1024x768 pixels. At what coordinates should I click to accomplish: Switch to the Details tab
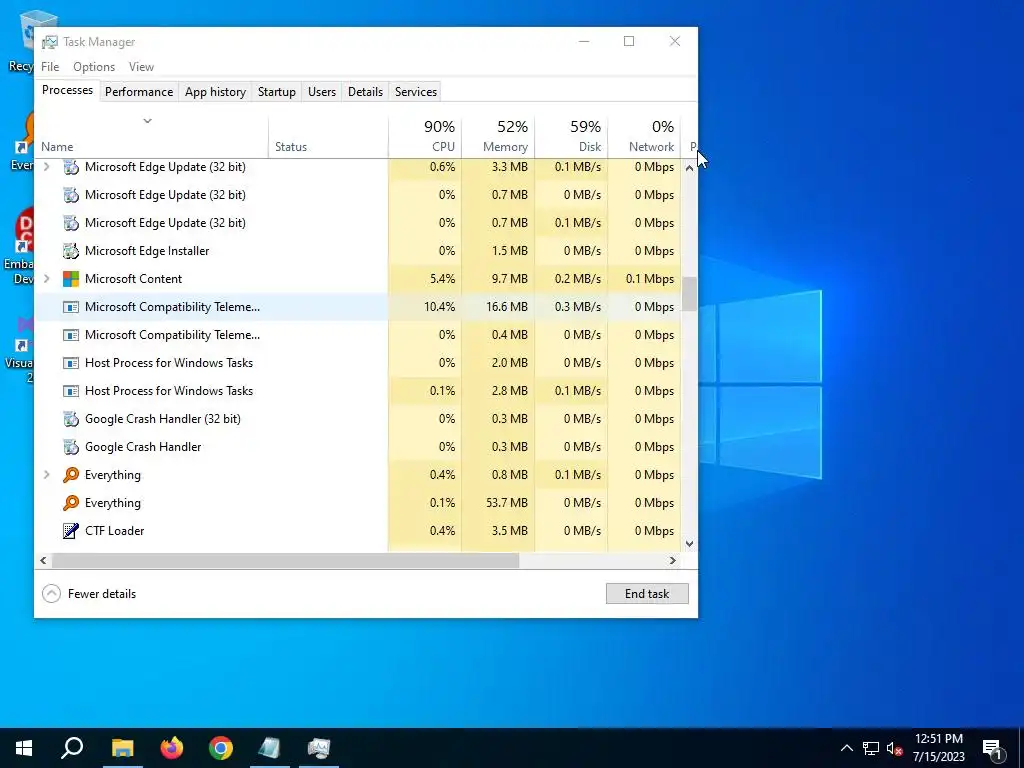tap(365, 92)
